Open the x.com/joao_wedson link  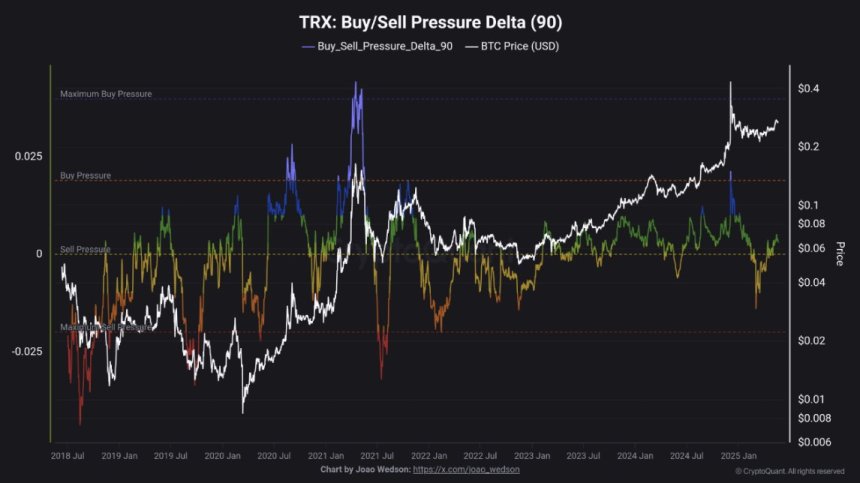[x=466, y=469]
